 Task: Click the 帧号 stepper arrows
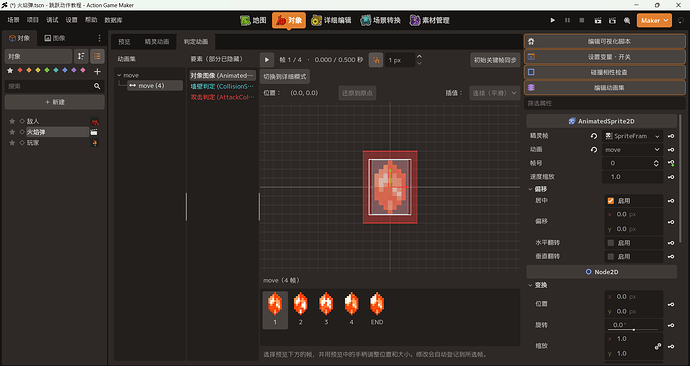[x=656, y=163]
